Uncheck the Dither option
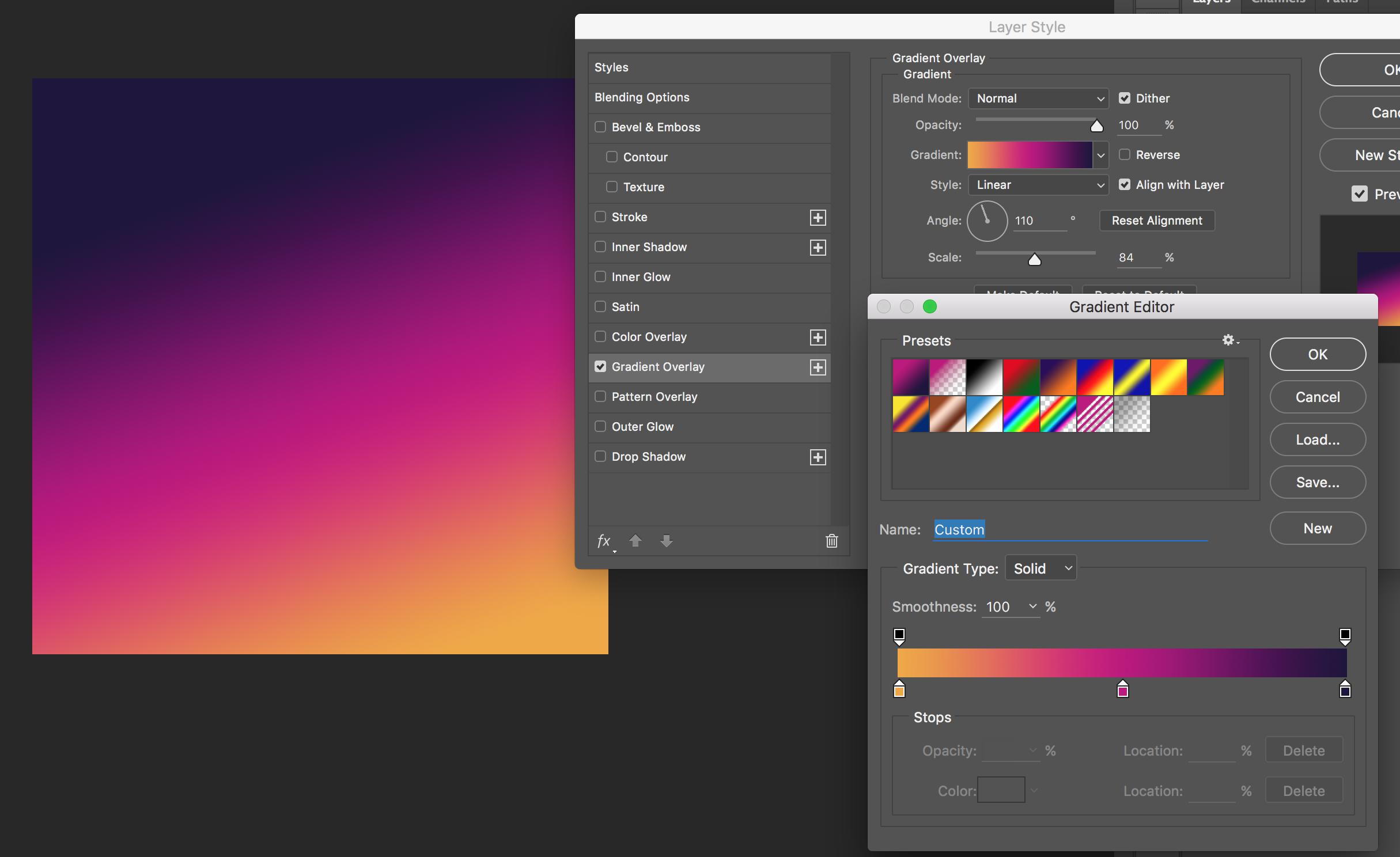The width and height of the screenshot is (1400, 857). (x=1124, y=98)
